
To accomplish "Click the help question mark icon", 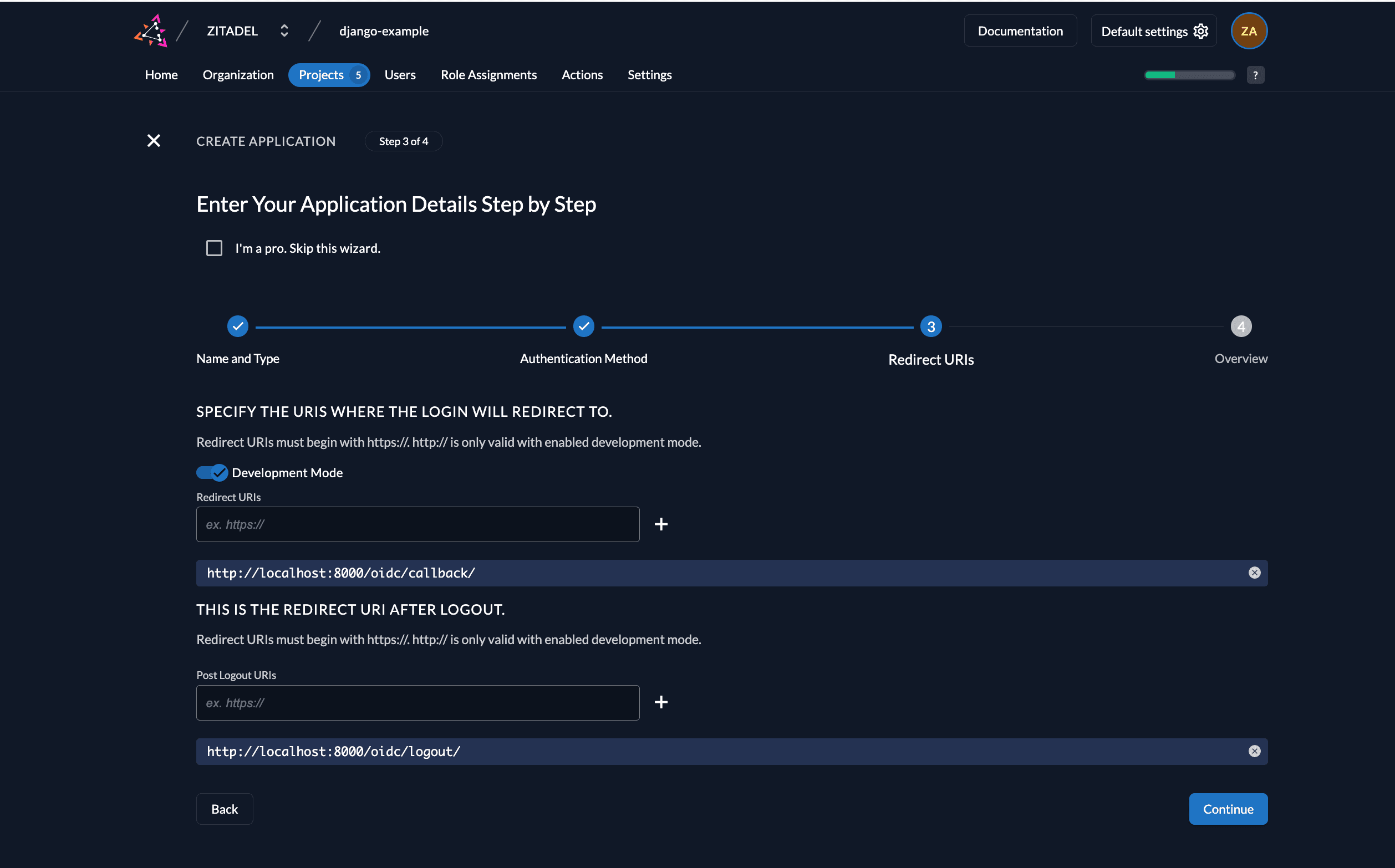I will click(x=1255, y=75).
